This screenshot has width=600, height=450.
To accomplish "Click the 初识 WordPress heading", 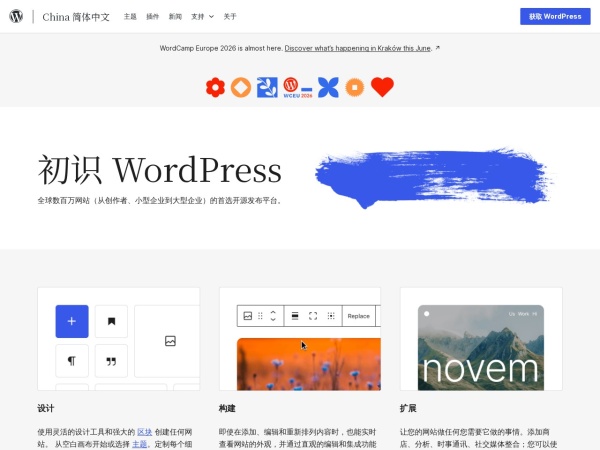I will [160, 170].
